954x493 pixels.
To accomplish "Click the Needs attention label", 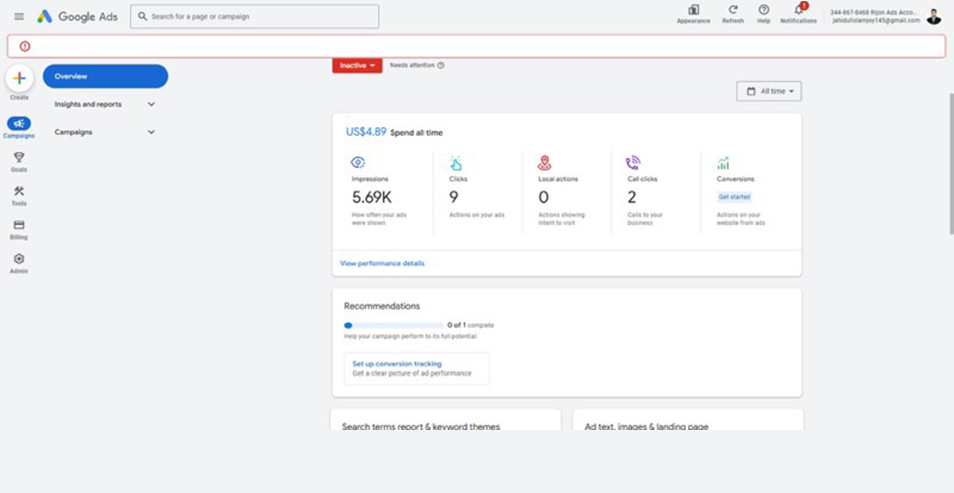I will [x=413, y=65].
